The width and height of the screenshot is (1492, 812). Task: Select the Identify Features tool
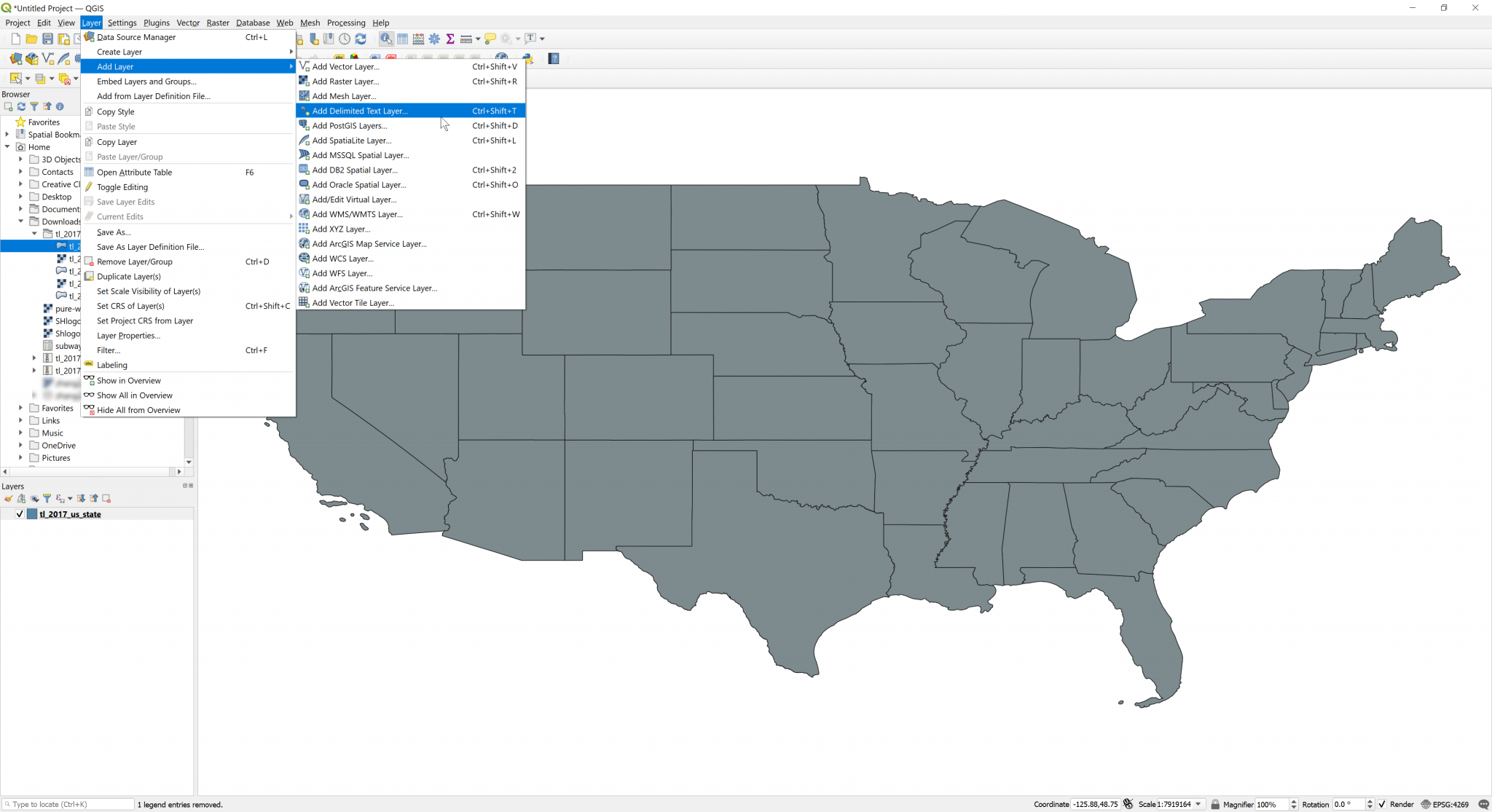point(385,39)
